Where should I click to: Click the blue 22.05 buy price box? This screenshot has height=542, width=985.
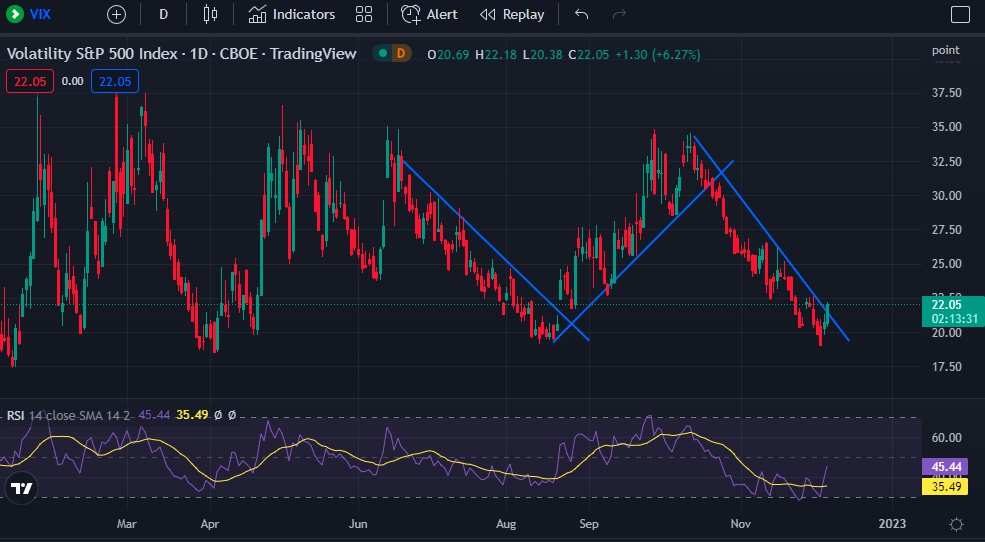click(x=115, y=81)
